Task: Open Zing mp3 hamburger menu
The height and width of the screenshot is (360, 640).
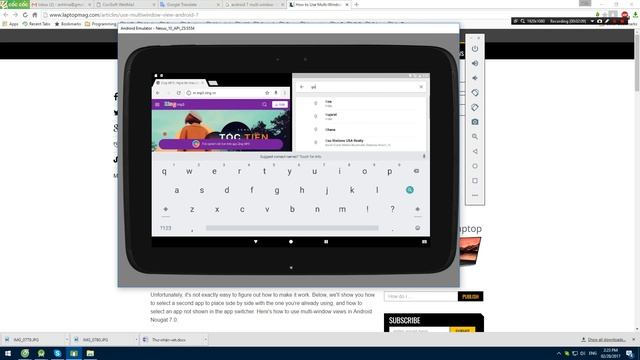Action: pos(157,104)
